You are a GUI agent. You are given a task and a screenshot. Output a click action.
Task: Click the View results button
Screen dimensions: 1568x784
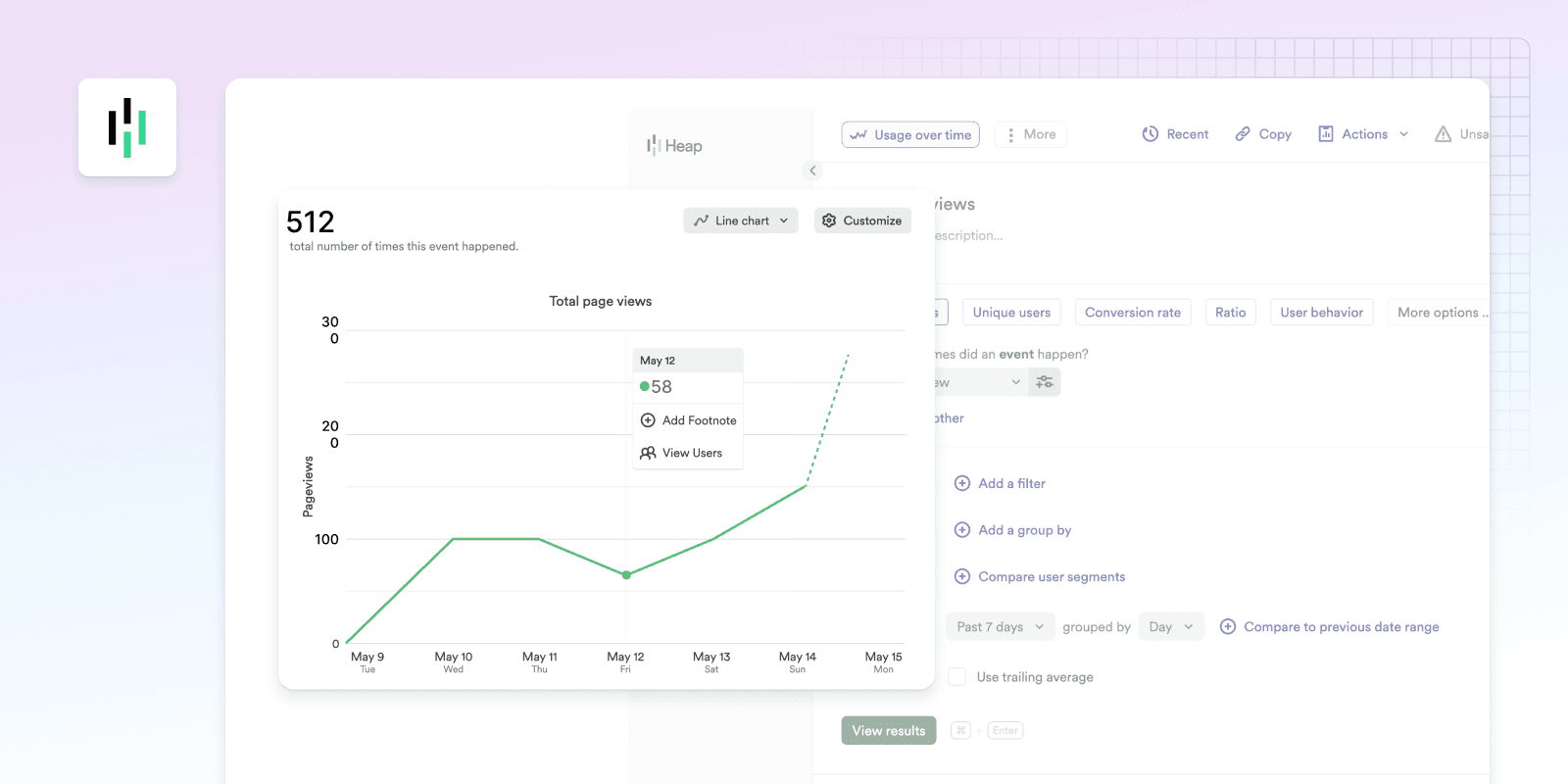(889, 731)
